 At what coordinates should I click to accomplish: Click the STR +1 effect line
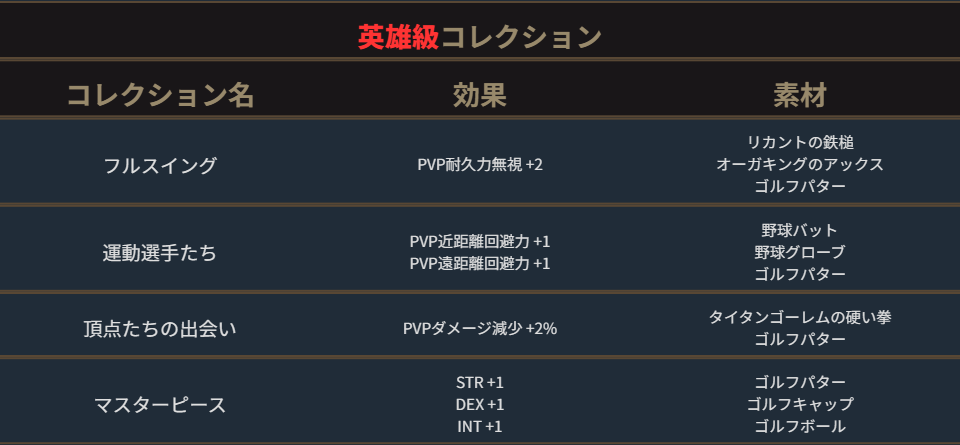(480, 383)
